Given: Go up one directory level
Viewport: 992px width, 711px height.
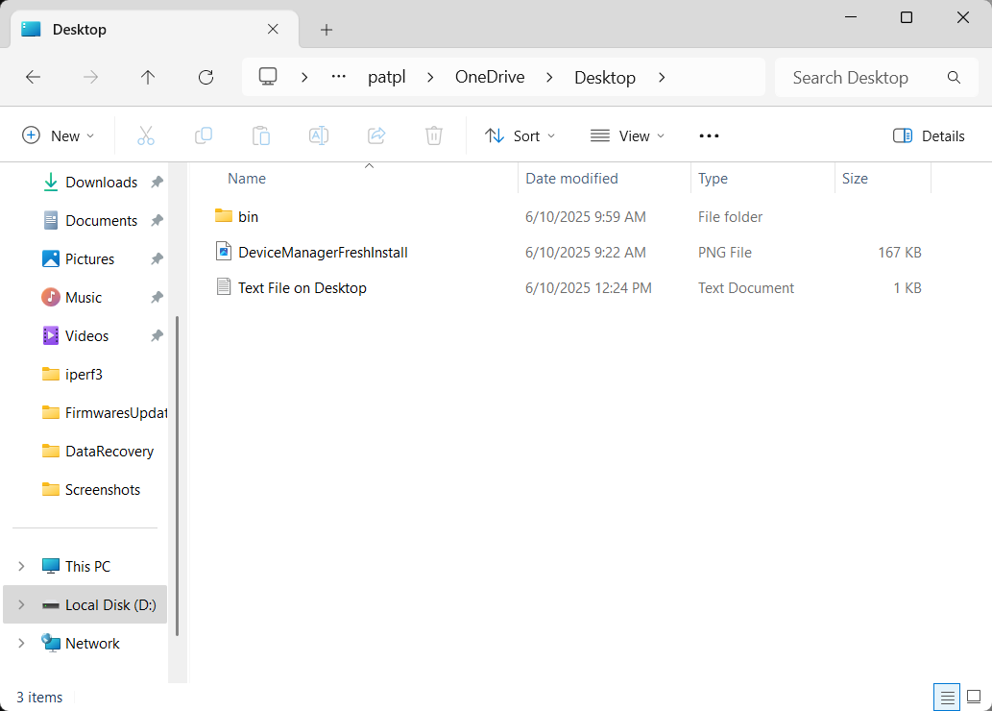Looking at the screenshot, I should click(148, 77).
